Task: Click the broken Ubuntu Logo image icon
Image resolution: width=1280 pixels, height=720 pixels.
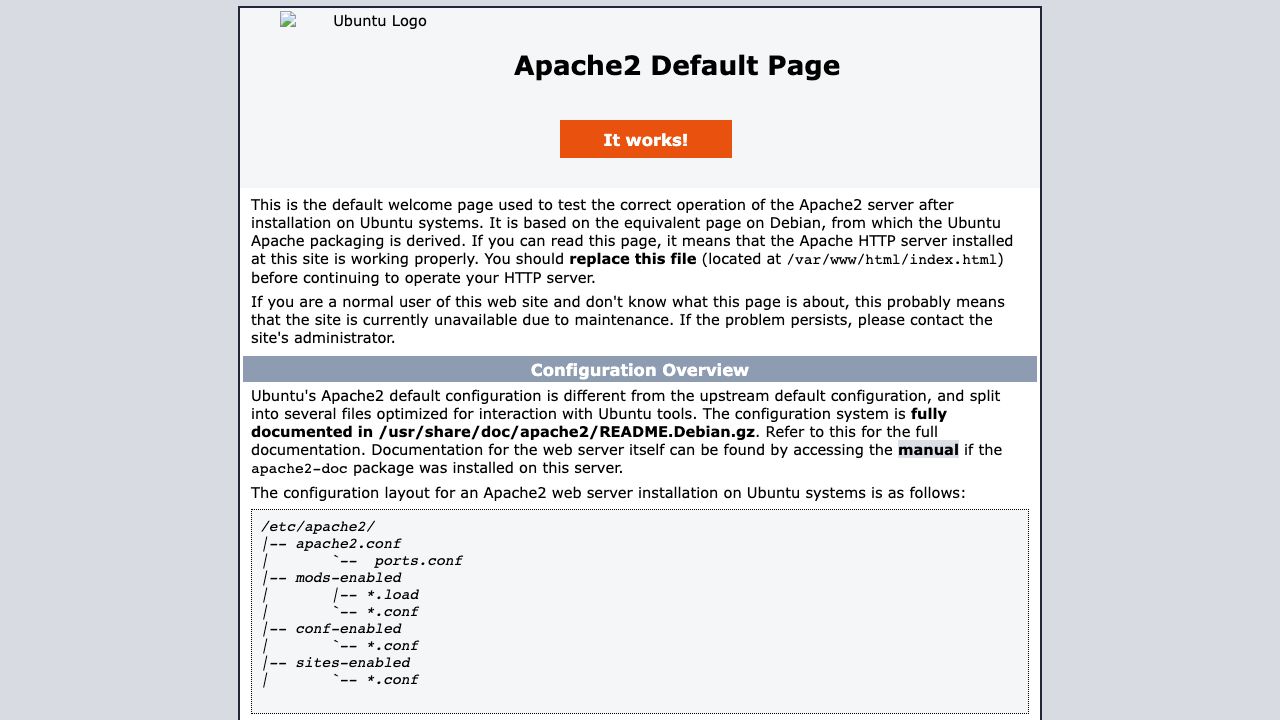Action: pyautogui.click(x=288, y=20)
